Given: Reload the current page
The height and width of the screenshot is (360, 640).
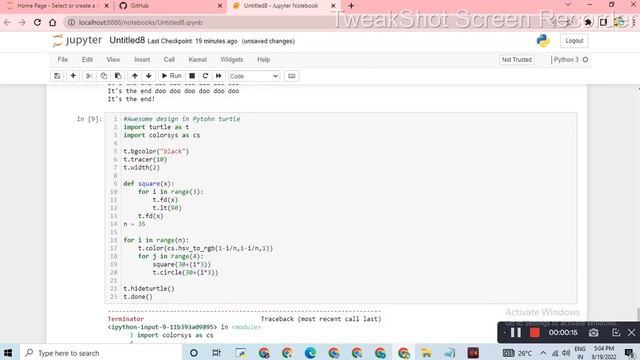Looking at the screenshot, I should pyautogui.click(x=37, y=22).
